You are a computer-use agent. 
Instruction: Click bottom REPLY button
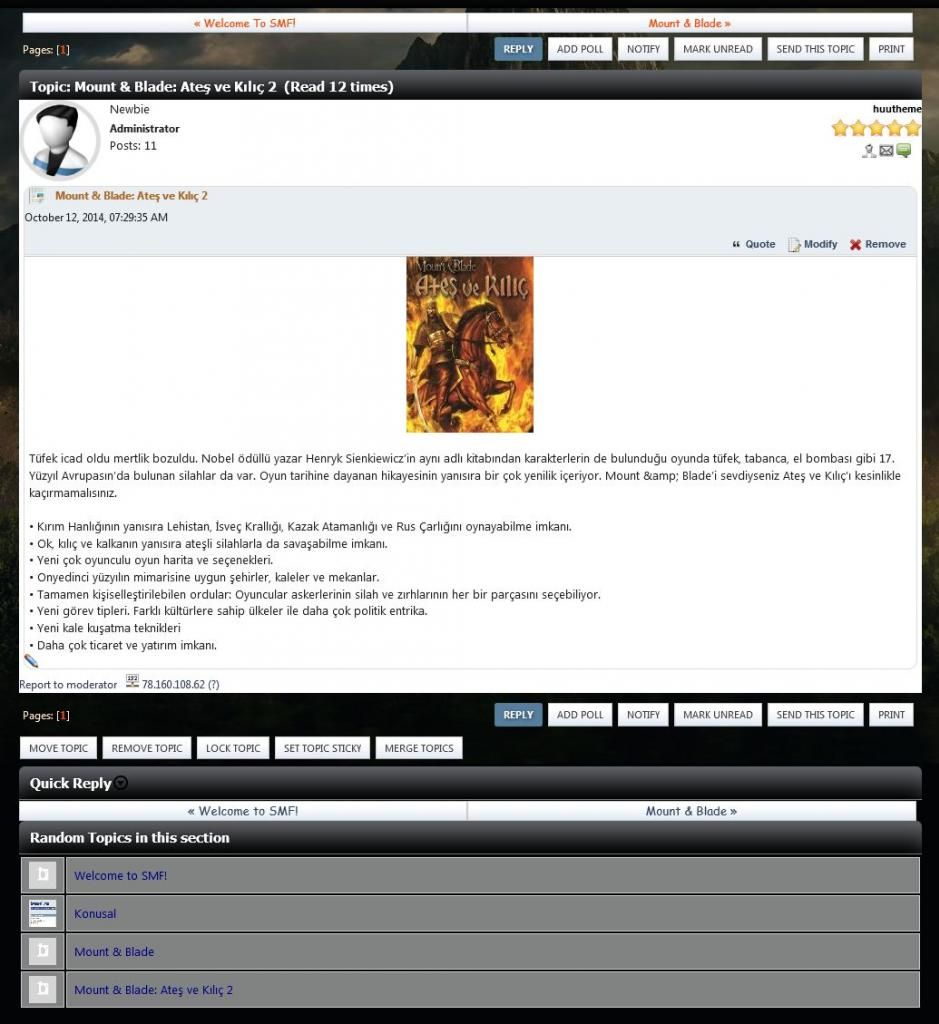click(518, 714)
